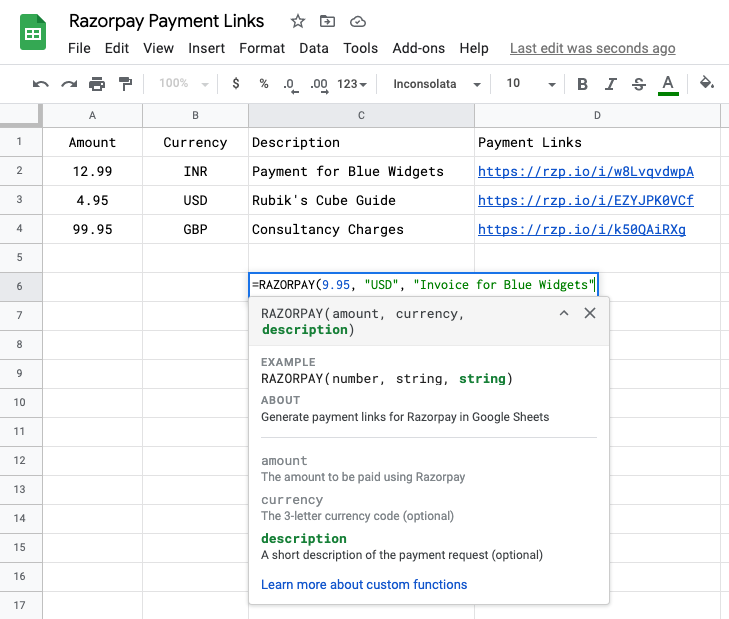This screenshot has height=619, width=729.
Task: Click the Redo icon
Action: [69, 84]
